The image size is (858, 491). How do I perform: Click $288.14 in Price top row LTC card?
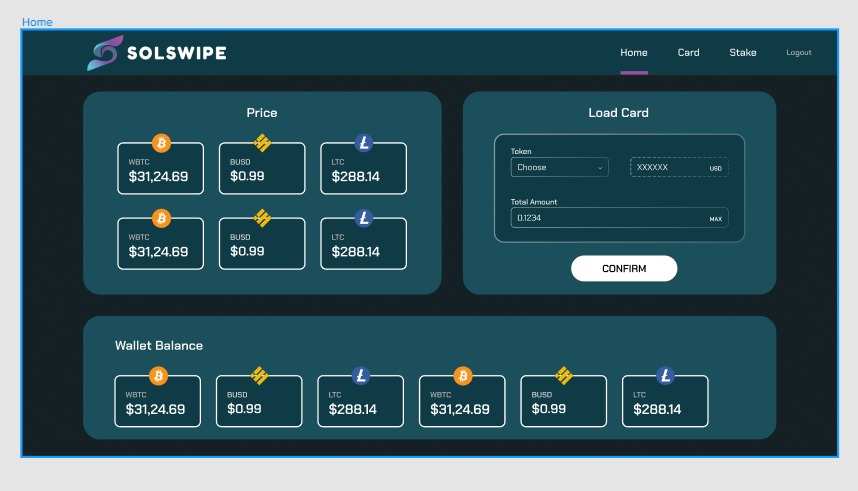coord(356,177)
